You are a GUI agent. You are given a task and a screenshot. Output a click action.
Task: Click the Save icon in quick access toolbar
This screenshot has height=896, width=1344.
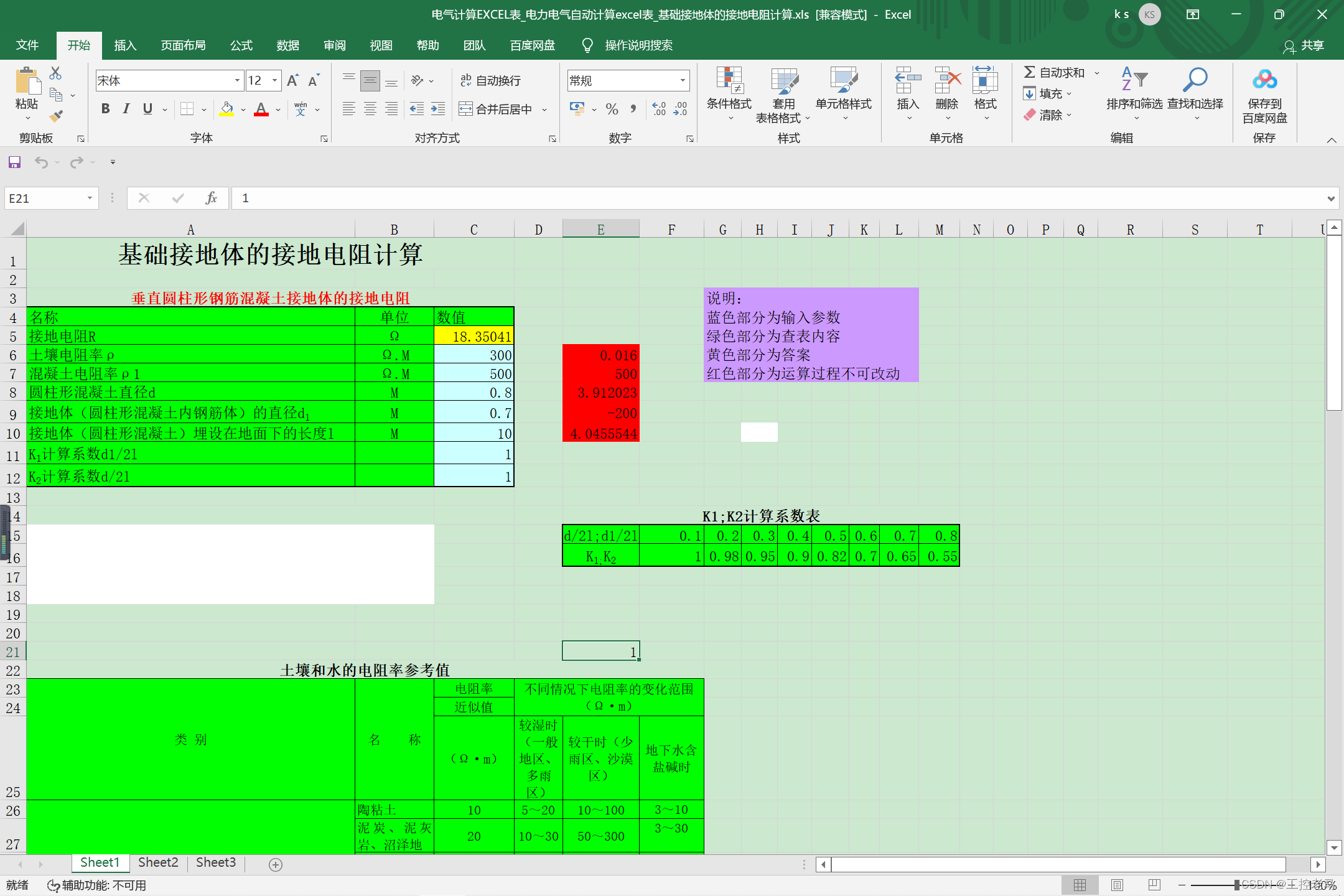click(14, 162)
